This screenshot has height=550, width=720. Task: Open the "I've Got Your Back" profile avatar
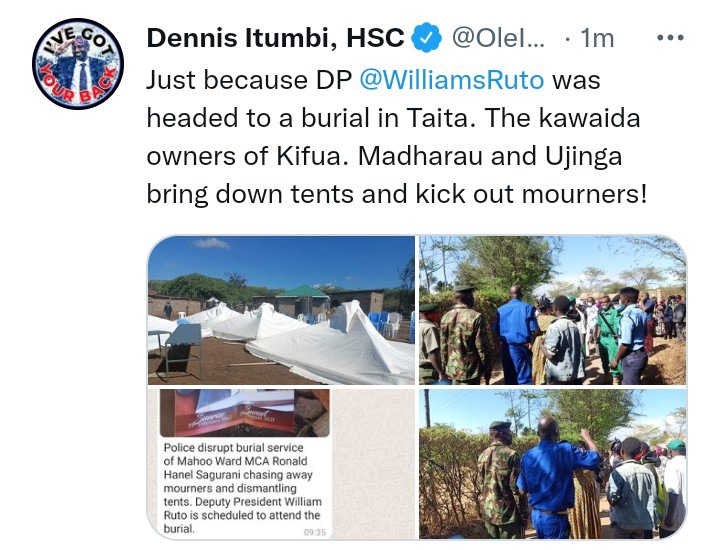(x=78, y=64)
